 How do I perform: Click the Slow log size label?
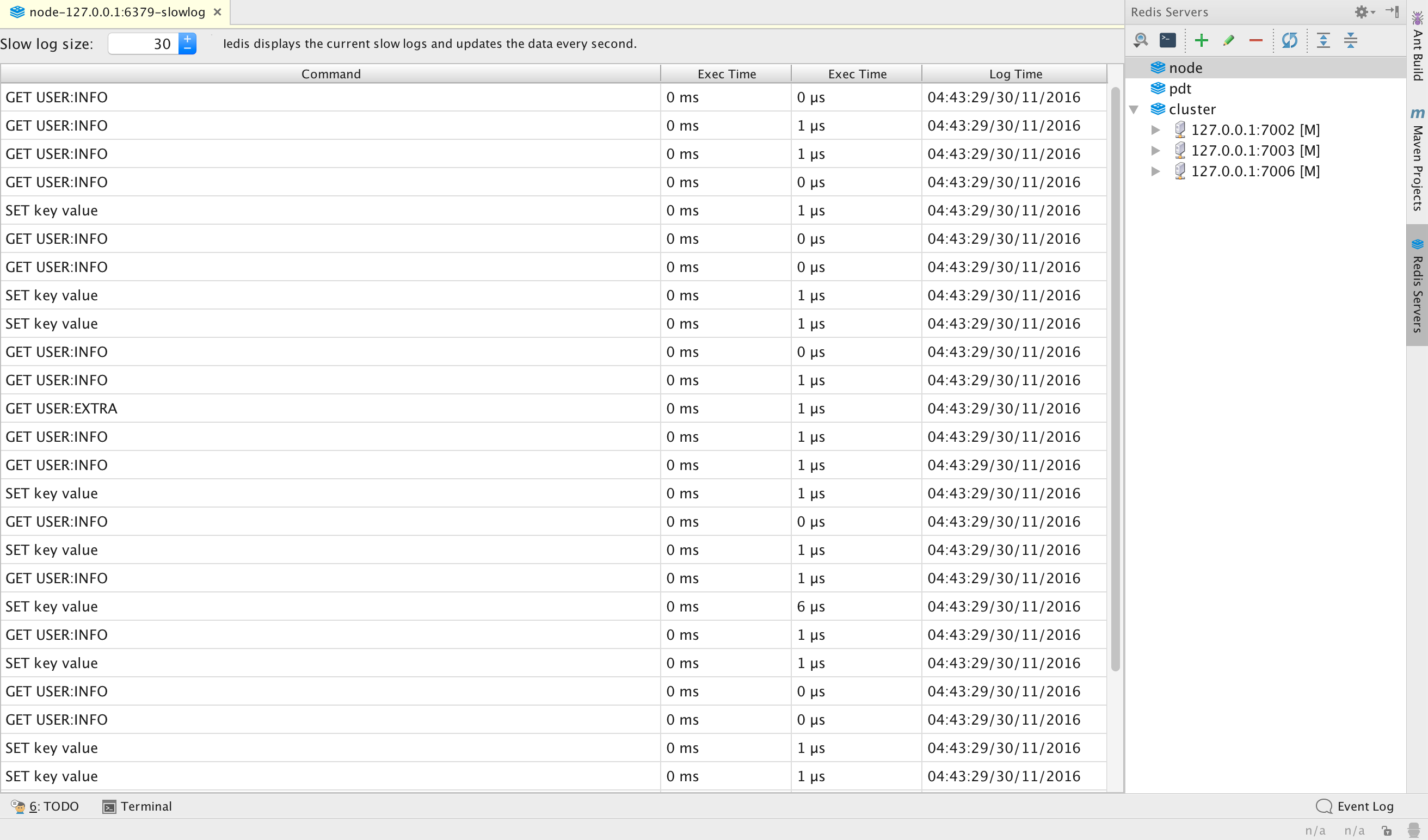[x=46, y=44]
